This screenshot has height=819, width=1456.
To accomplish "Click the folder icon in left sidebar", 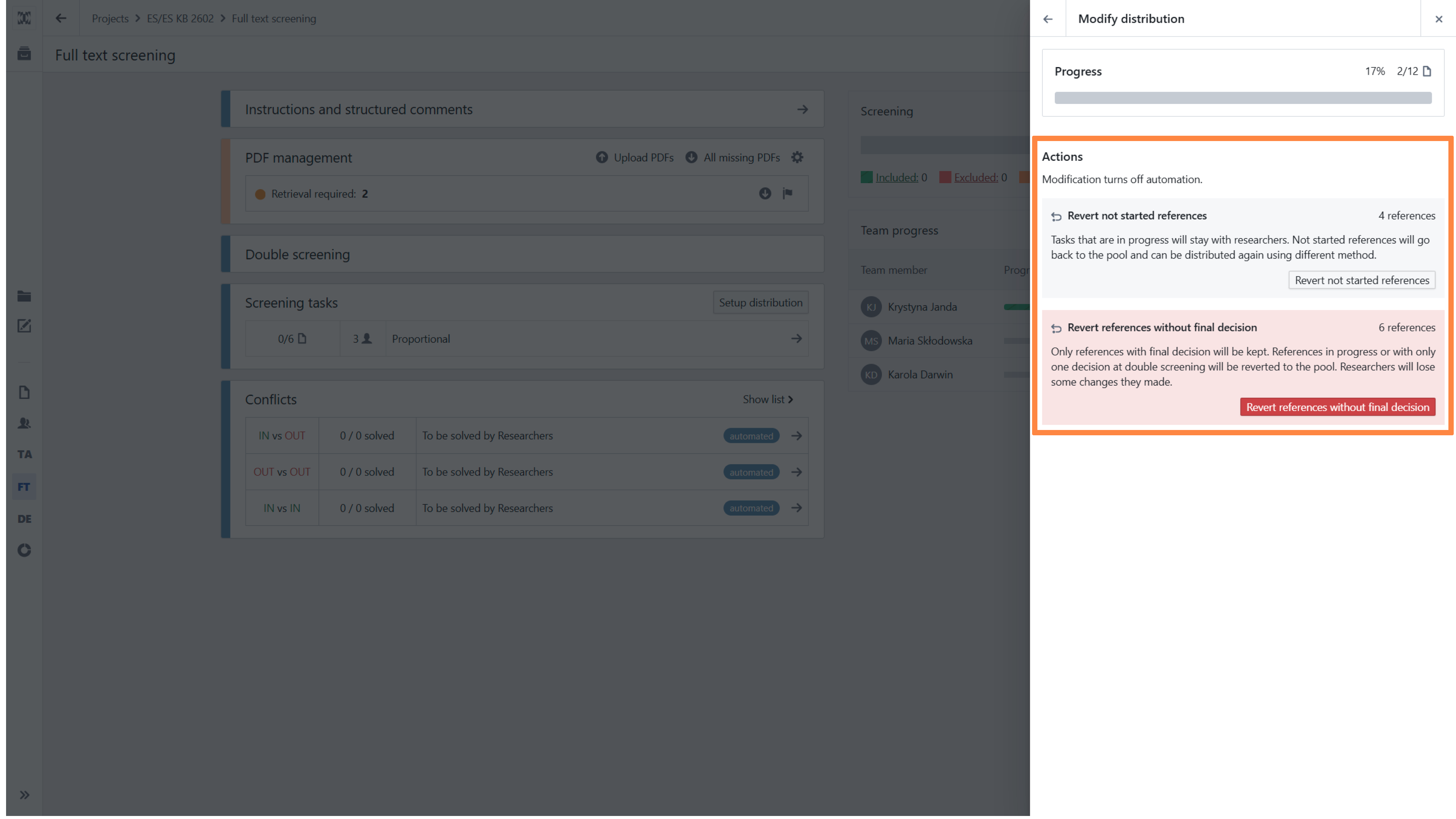I will click(x=24, y=296).
